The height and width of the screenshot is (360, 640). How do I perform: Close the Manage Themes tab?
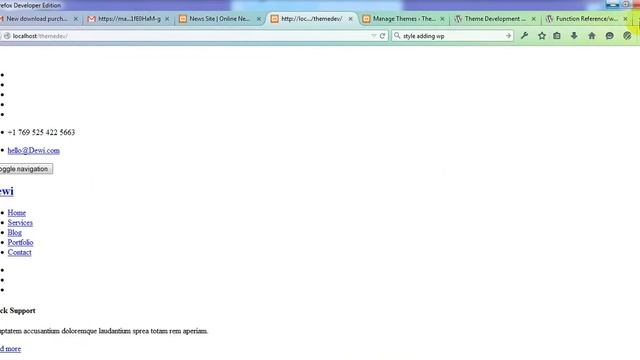[x=442, y=19]
